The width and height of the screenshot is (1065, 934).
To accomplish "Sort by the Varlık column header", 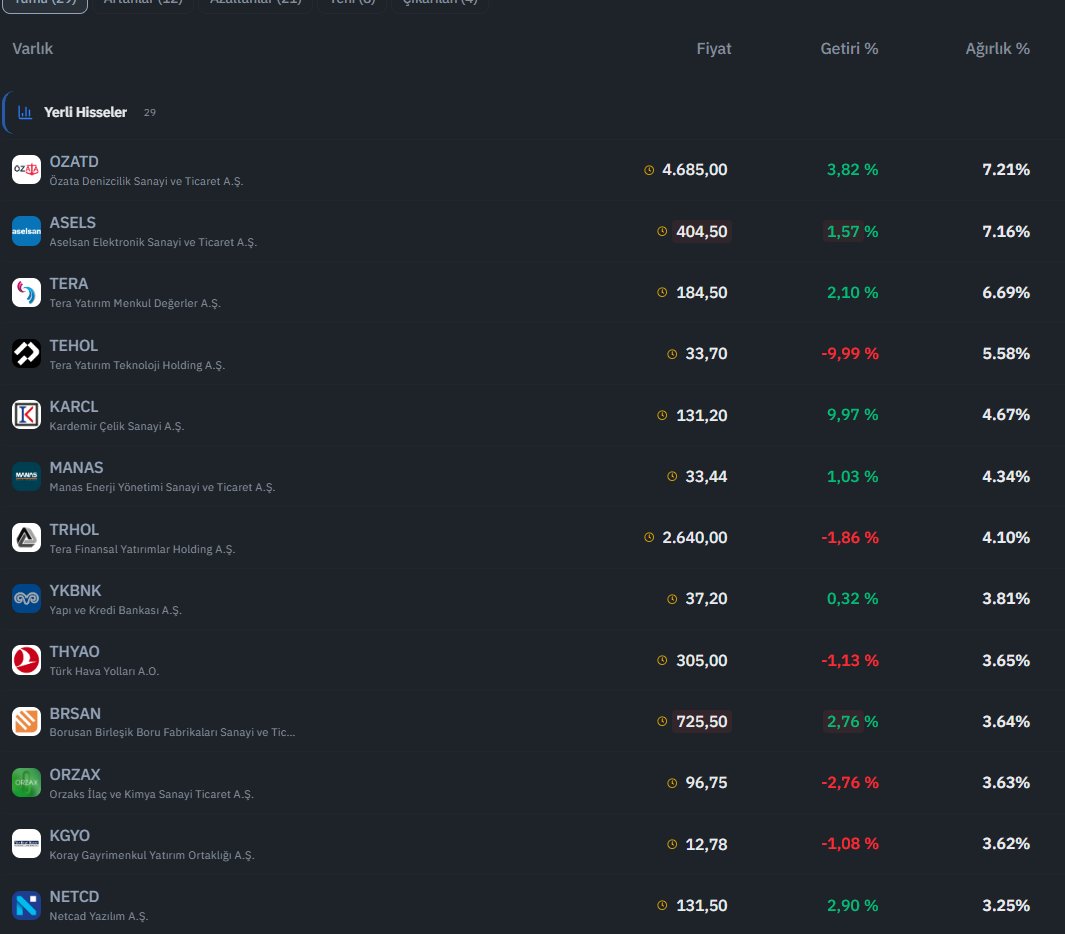I will pos(33,49).
